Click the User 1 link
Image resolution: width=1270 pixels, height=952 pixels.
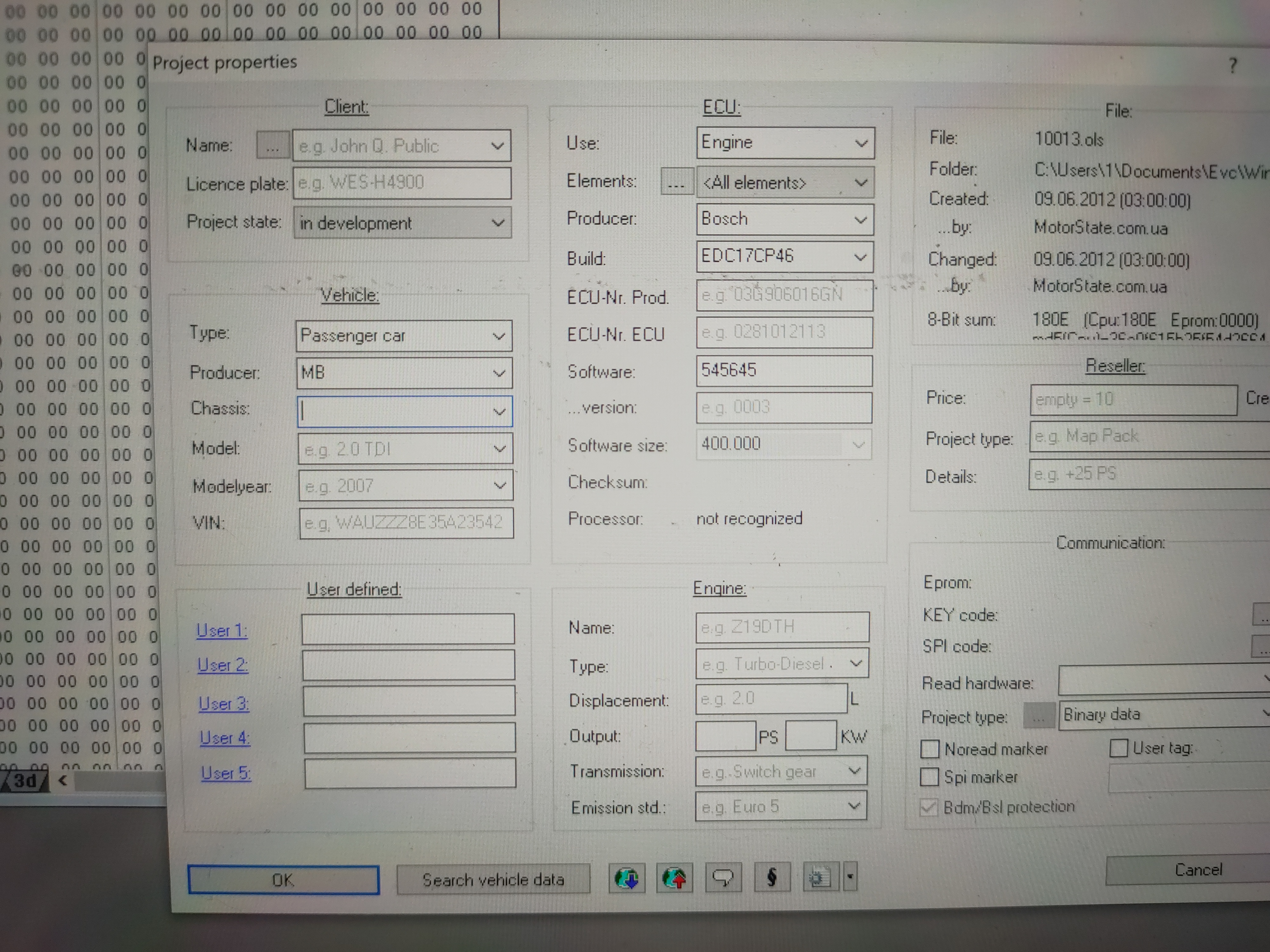[x=222, y=631]
